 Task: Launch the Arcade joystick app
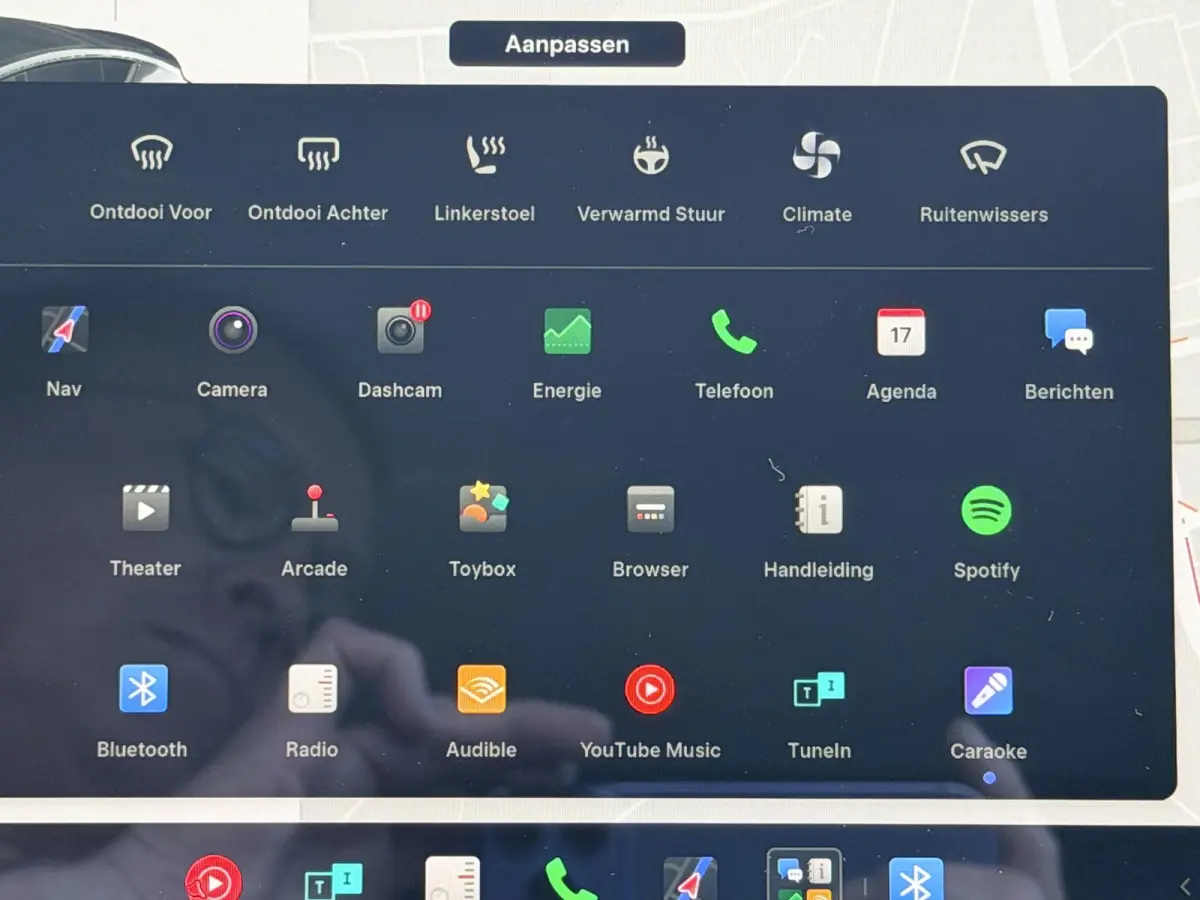(x=314, y=508)
